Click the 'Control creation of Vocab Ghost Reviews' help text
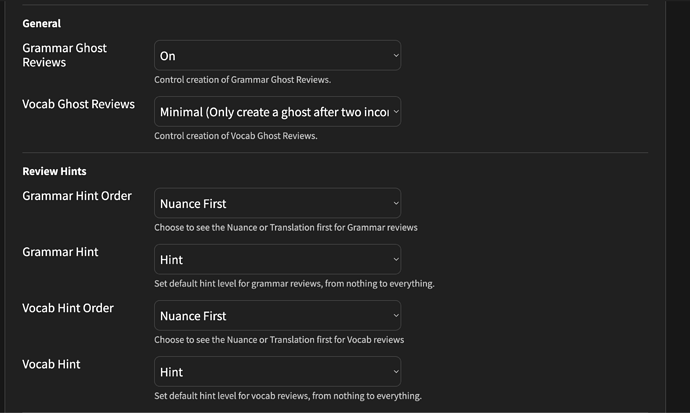 (235, 136)
